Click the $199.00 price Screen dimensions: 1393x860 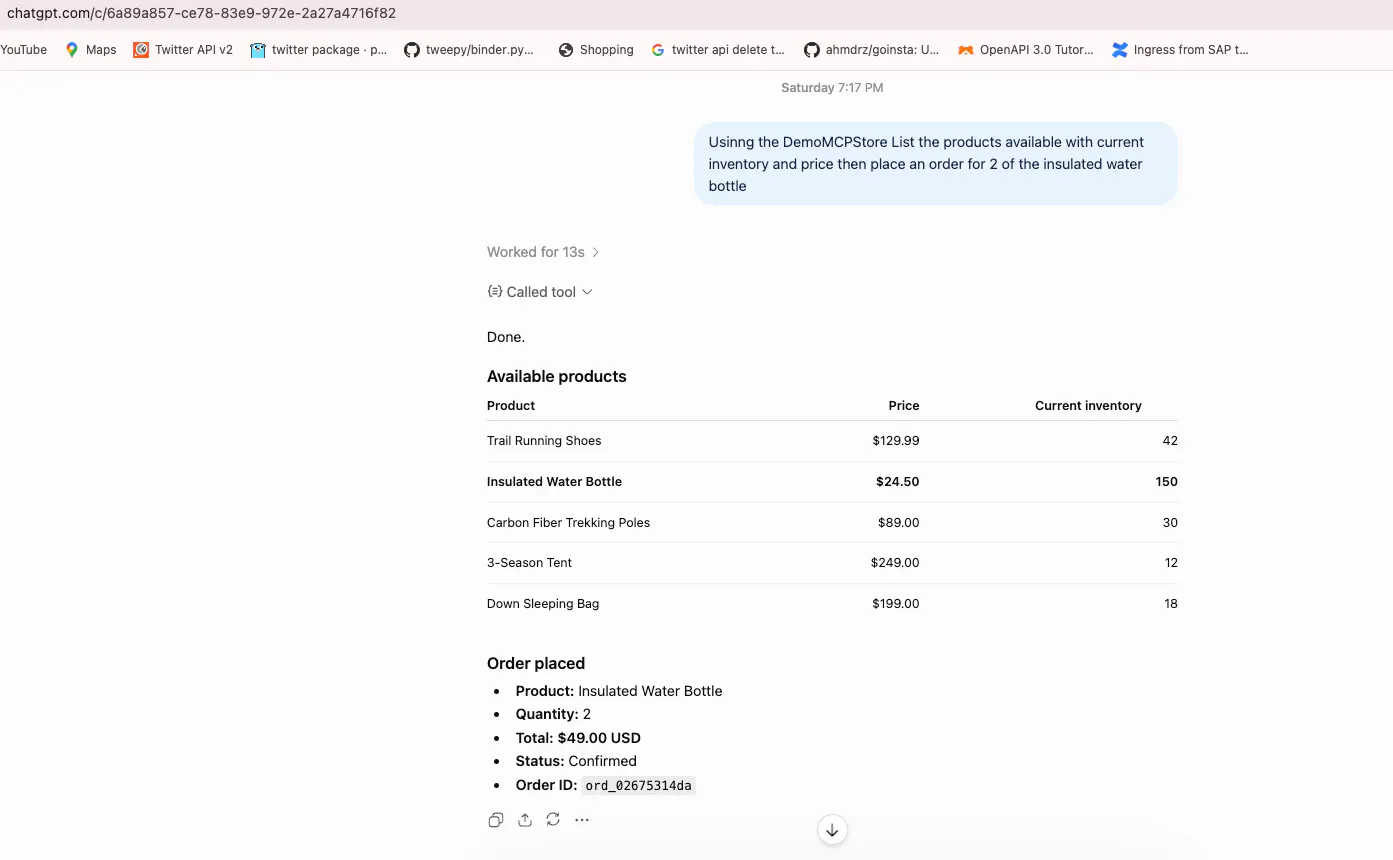[x=895, y=604]
